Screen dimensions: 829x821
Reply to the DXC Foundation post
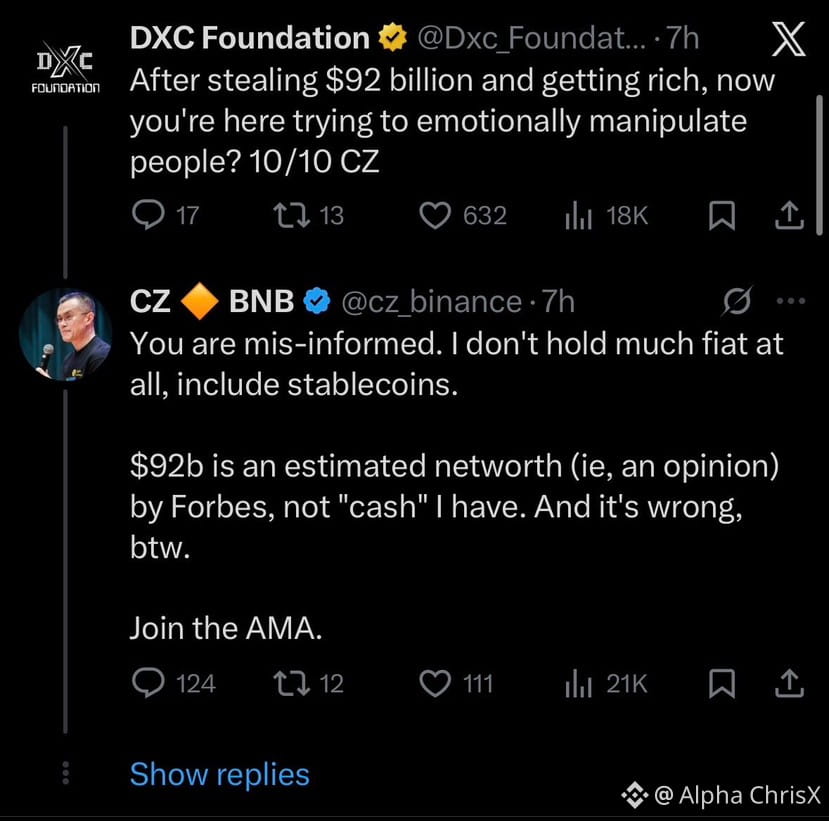(x=148, y=215)
